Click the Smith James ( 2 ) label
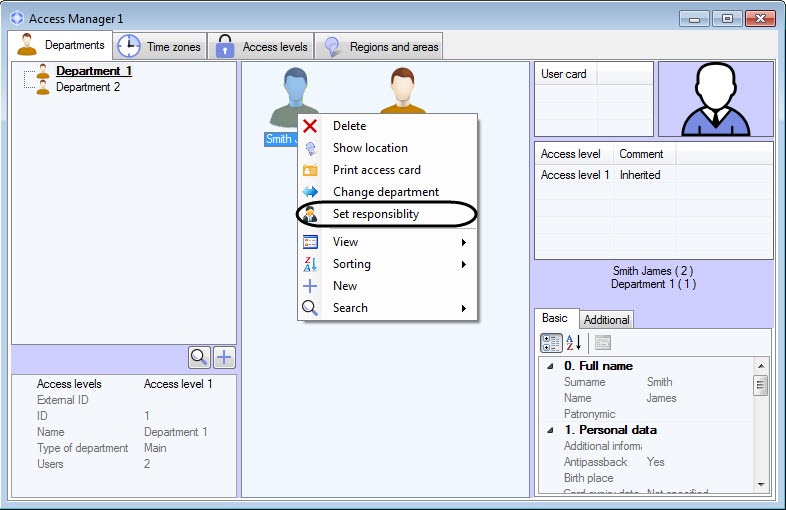The image size is (786, 510). pyautogui.click(x=653, y=271)
